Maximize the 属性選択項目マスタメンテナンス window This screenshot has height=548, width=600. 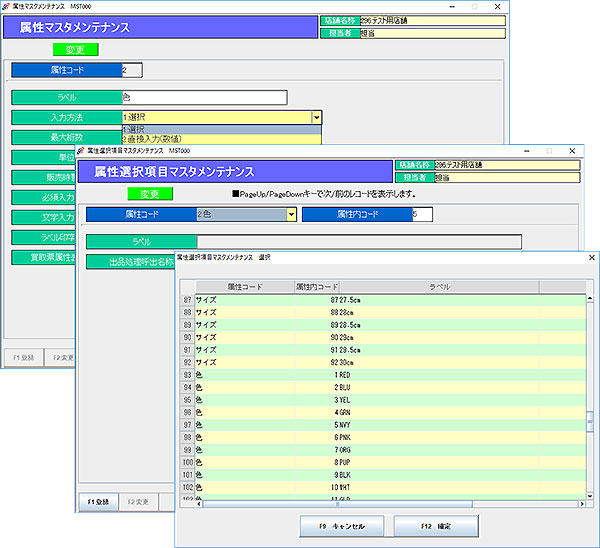point(548,150)
